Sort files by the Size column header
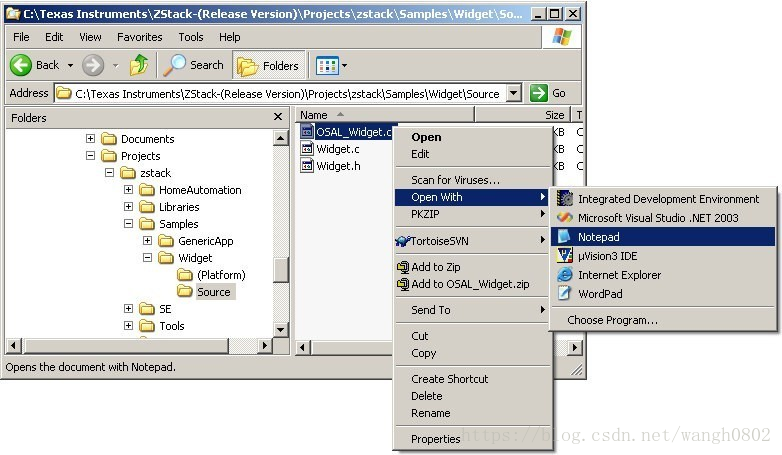This screenshot has width=782, height=455. [x=521, y=115]
